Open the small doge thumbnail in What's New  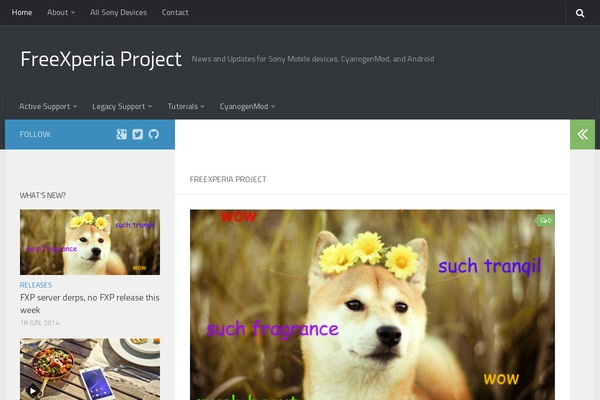90,242
